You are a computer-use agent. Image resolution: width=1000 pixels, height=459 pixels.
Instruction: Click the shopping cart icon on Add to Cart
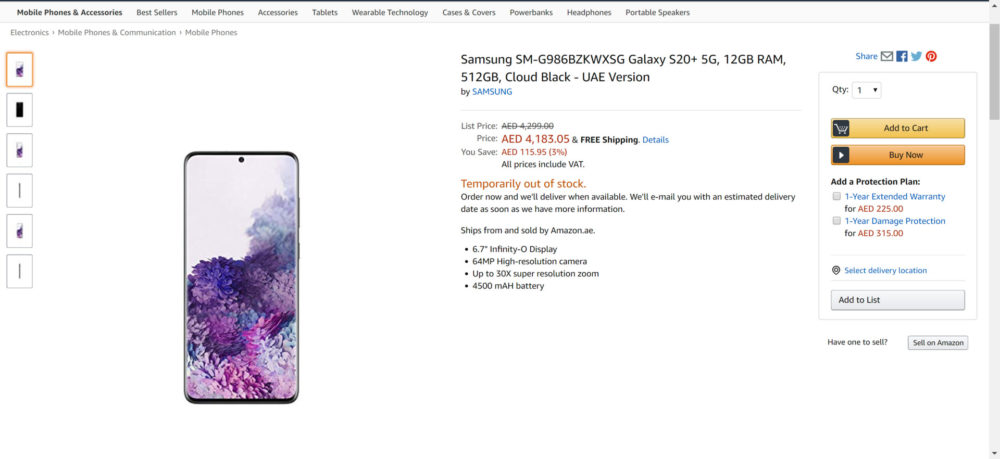(x=842, y=128)
